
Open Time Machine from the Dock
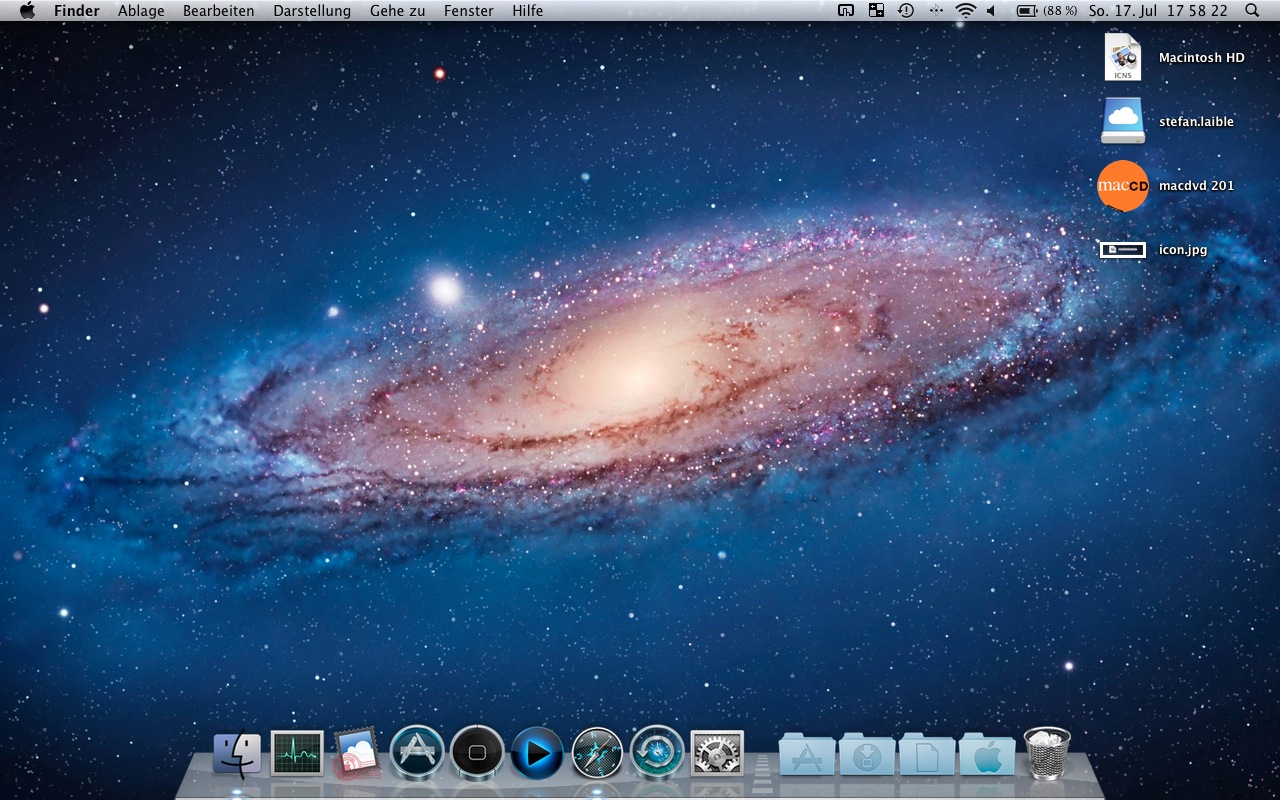(x=657, y=752)
